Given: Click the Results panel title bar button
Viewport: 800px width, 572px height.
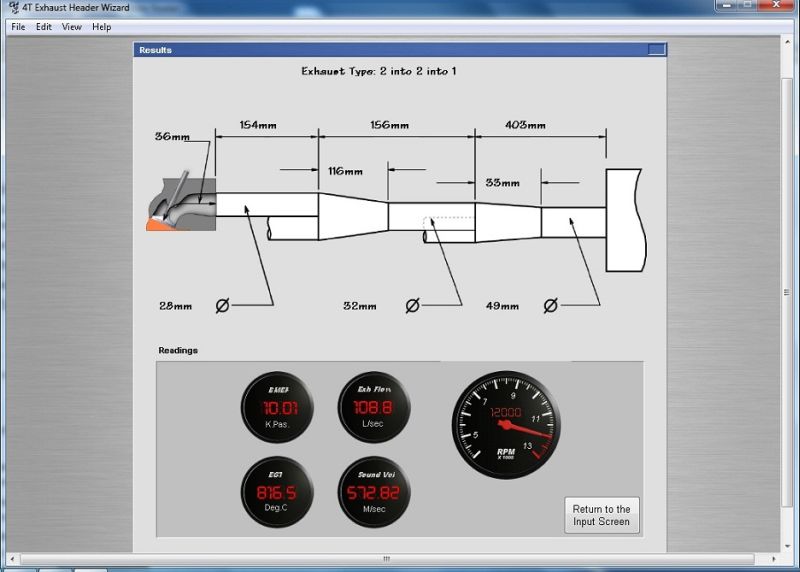Looking at the screenshot, I should point(655,50).
